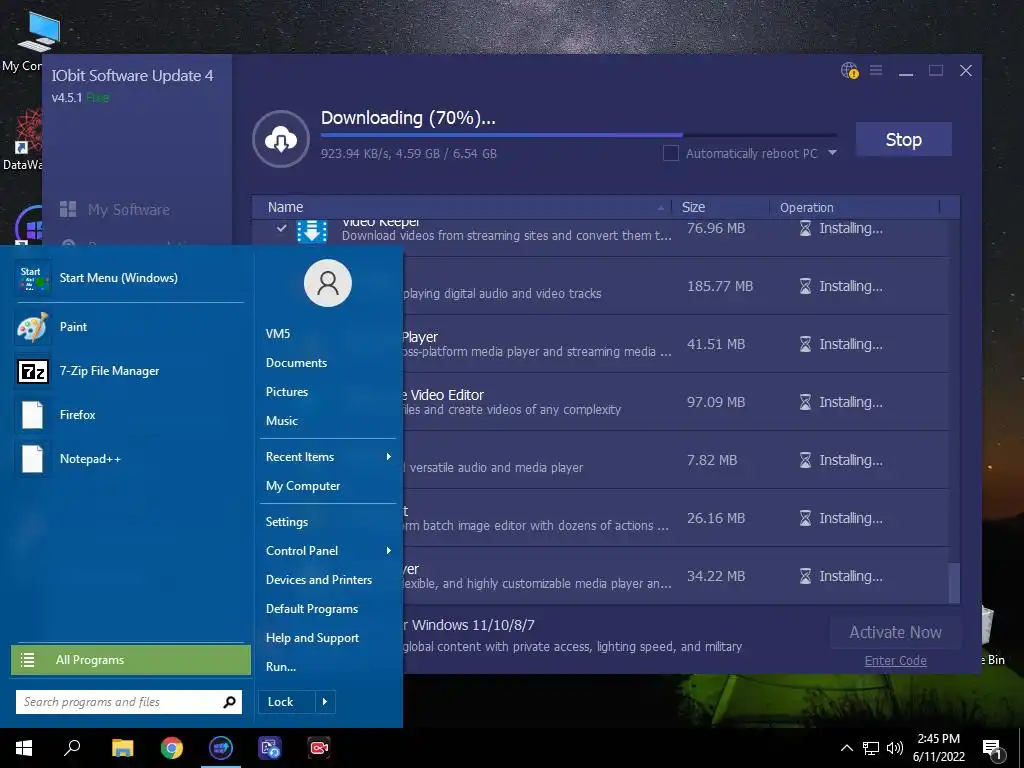Show All Programs list
This screenshot has width=1024, height=768.
(x=131, y=660)
